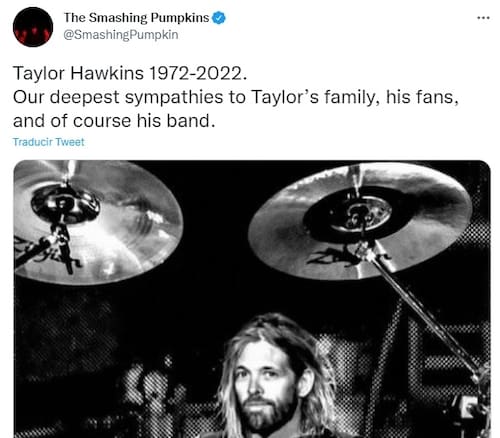
Task: Open The Smashing Pumpkins display name
Action: click(136, 18)
